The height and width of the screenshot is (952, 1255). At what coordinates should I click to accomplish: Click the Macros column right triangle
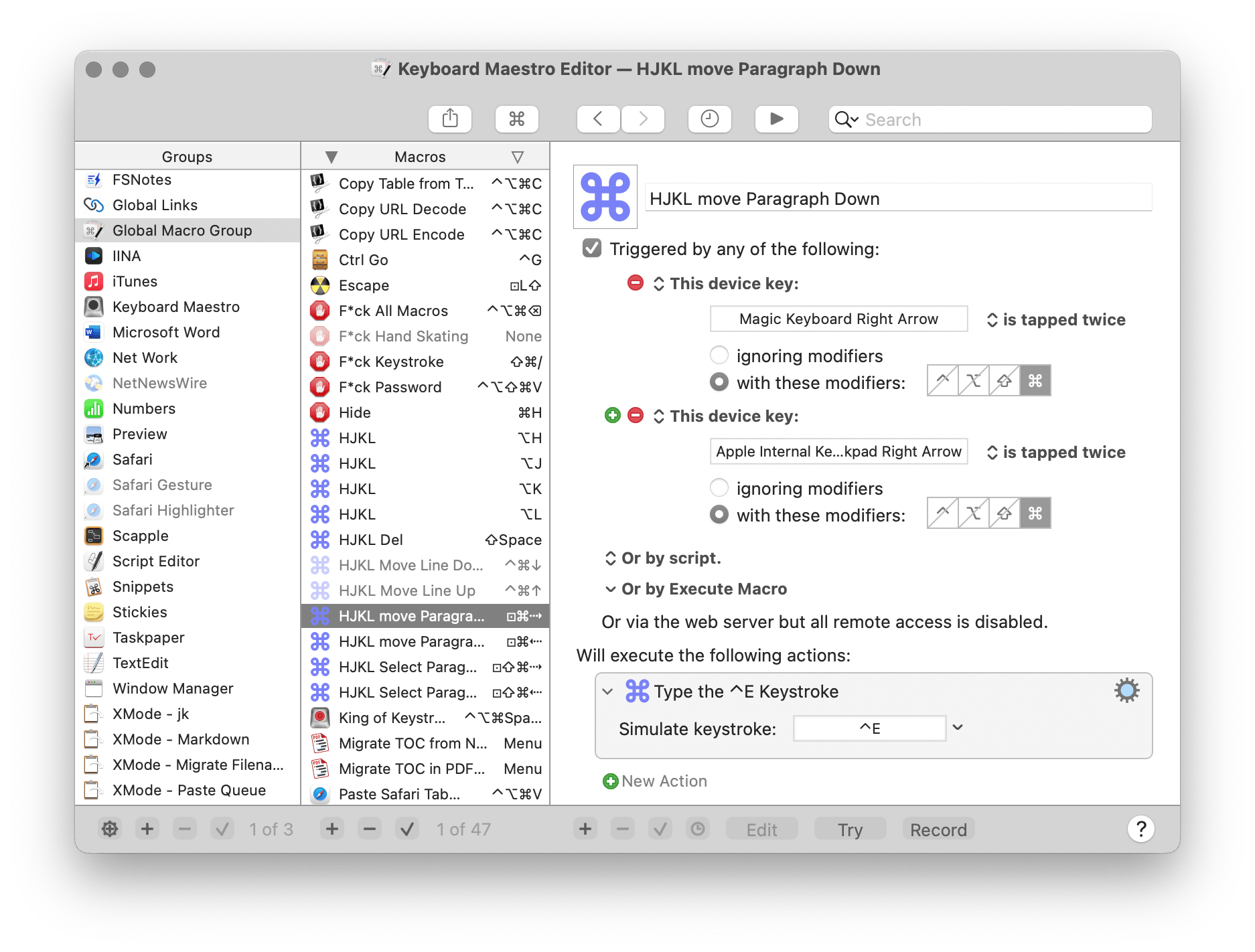tap(517, 157)
